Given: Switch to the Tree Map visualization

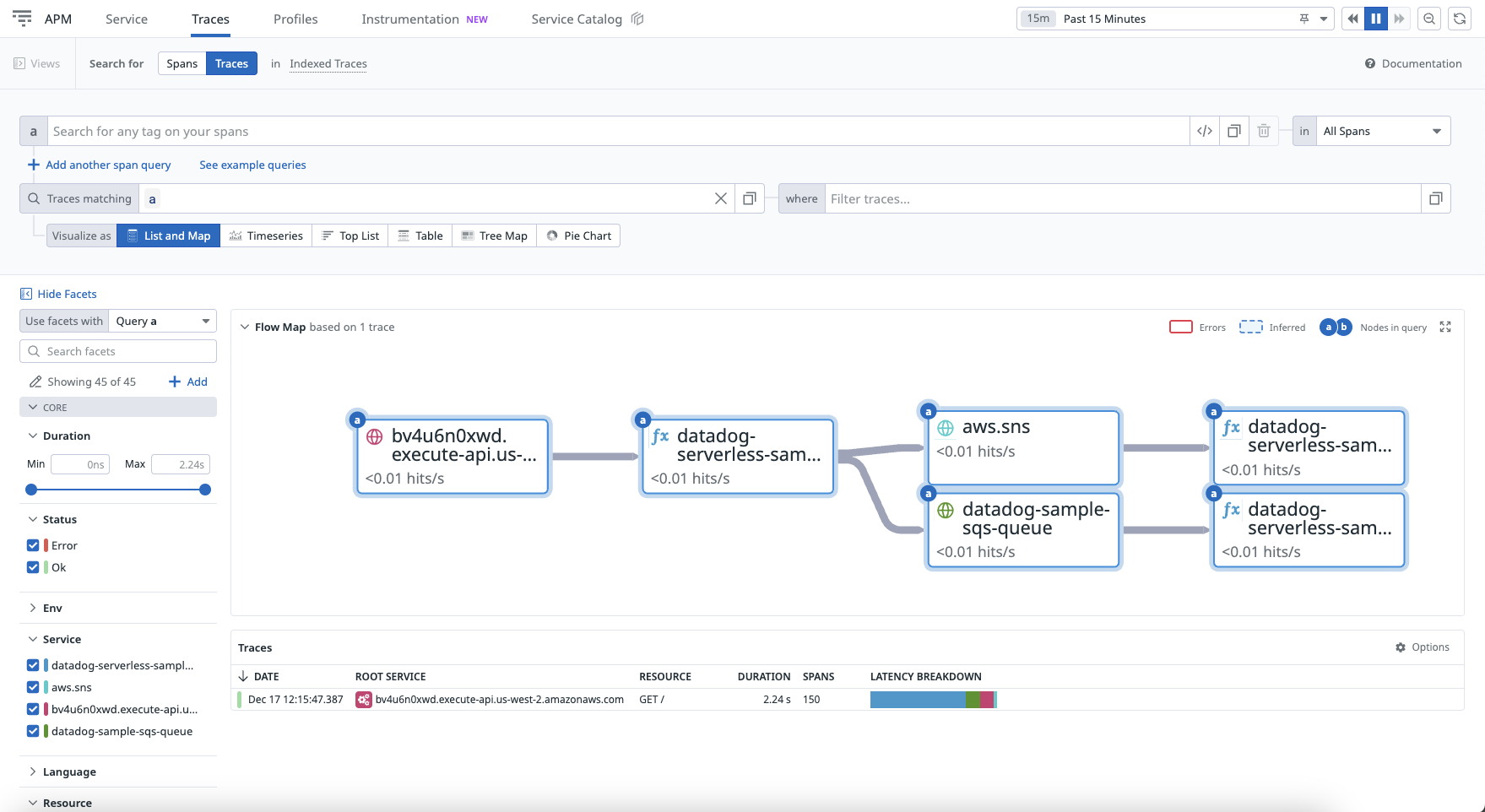Looking at the screenshot, I should coord(494,235).
